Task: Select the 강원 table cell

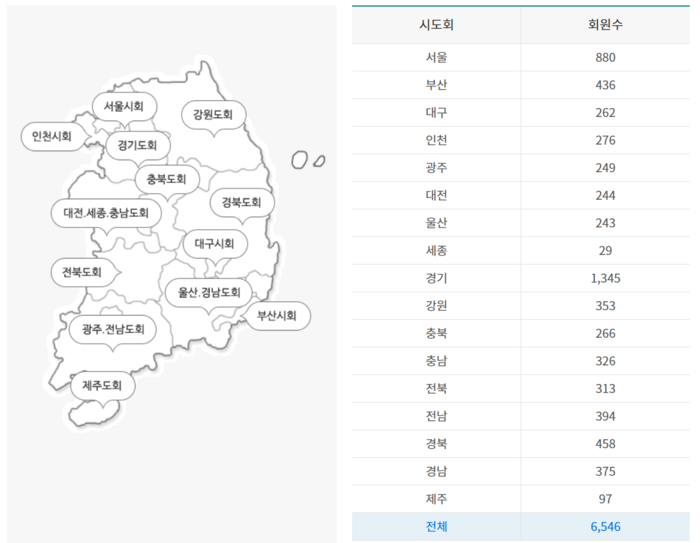Action: (x=436, y=306)
